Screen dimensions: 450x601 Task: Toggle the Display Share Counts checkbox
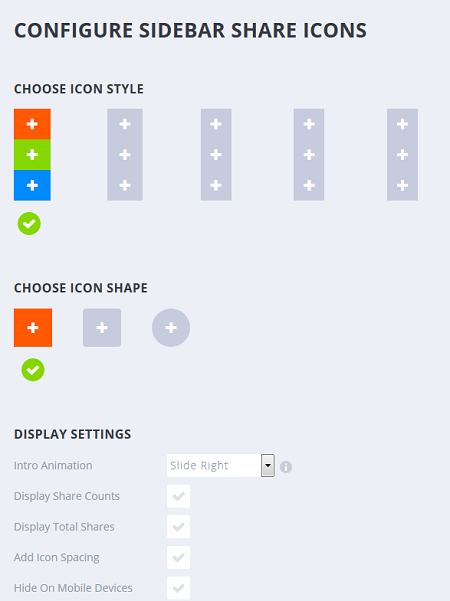tap(179, 496)
